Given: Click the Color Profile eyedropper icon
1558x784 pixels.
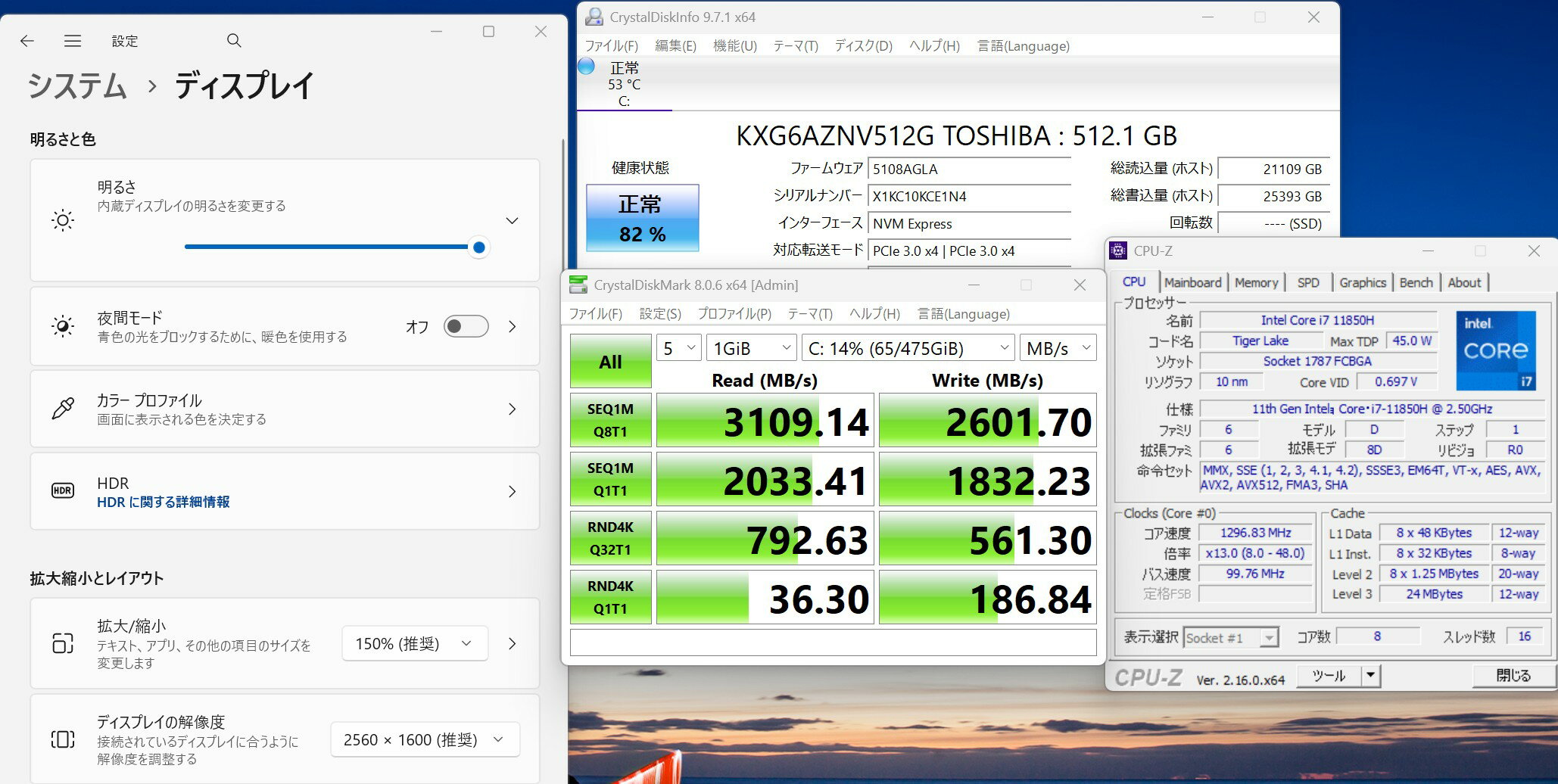Looking at the screenshot, I should point(63,409).
